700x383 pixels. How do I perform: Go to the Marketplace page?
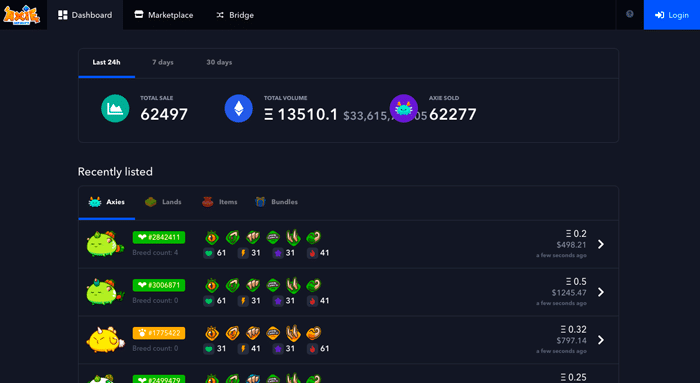[x=163, y=15]
